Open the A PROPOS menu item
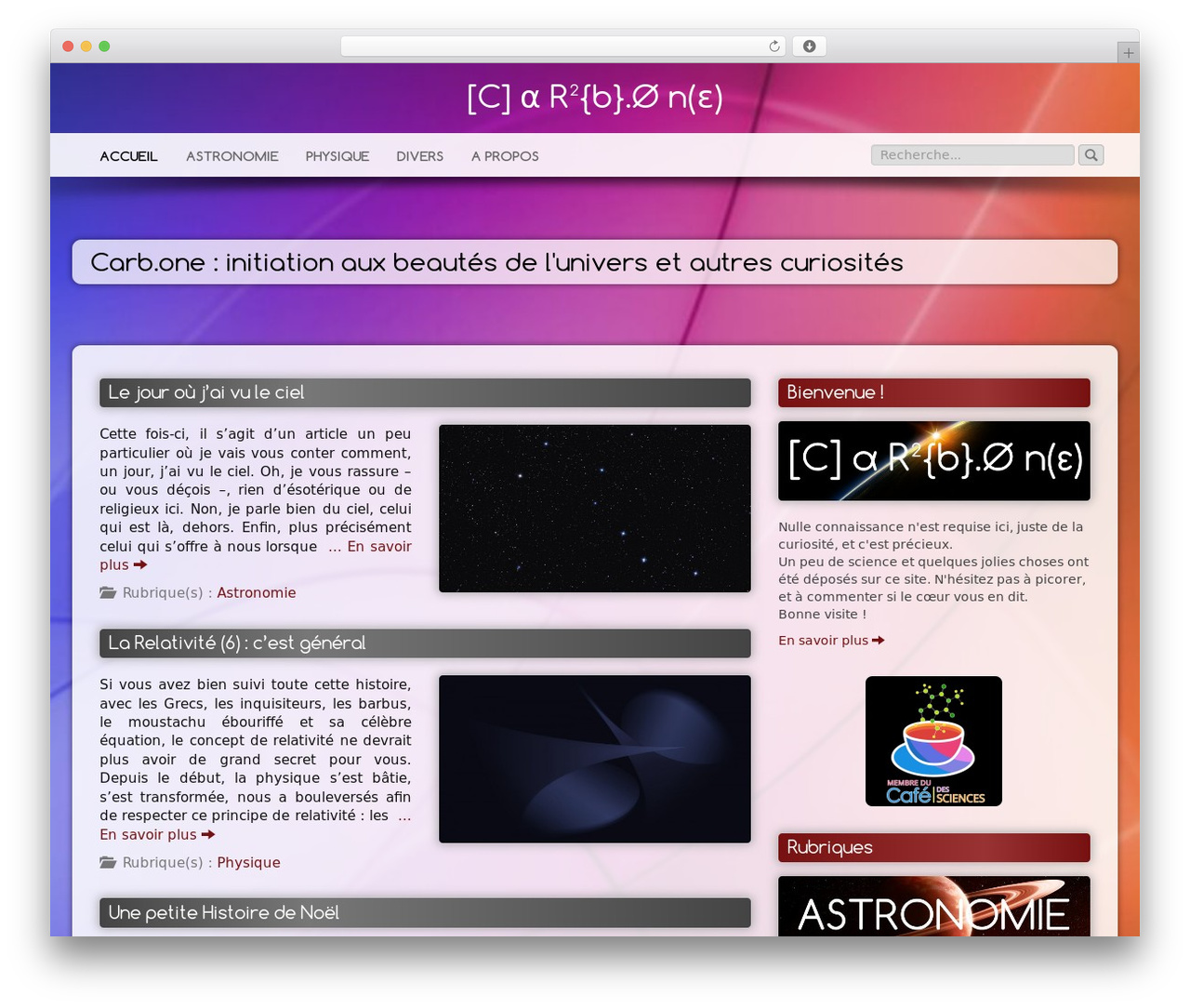The image size is (1190, 1008). click(505, 156)
